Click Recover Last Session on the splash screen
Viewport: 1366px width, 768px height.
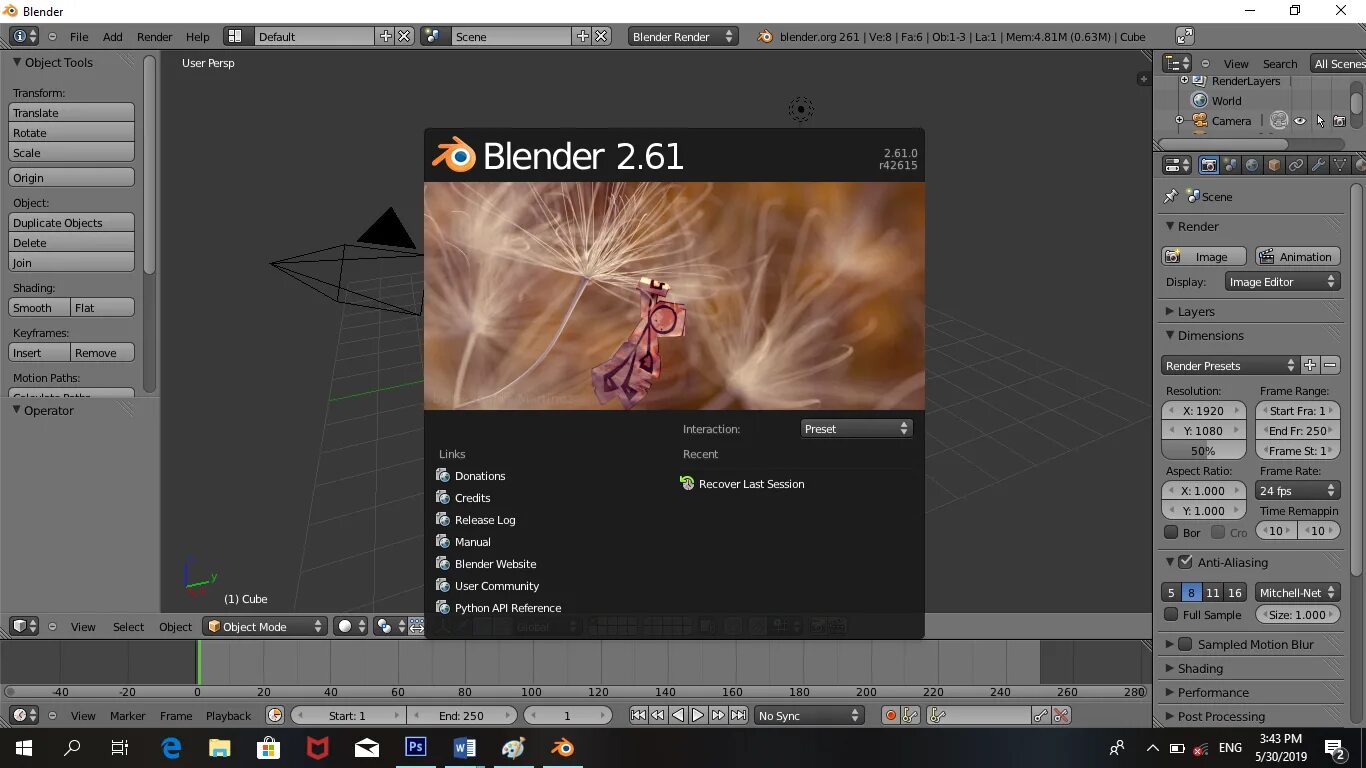pyautogui.click(x=751, y=484)
